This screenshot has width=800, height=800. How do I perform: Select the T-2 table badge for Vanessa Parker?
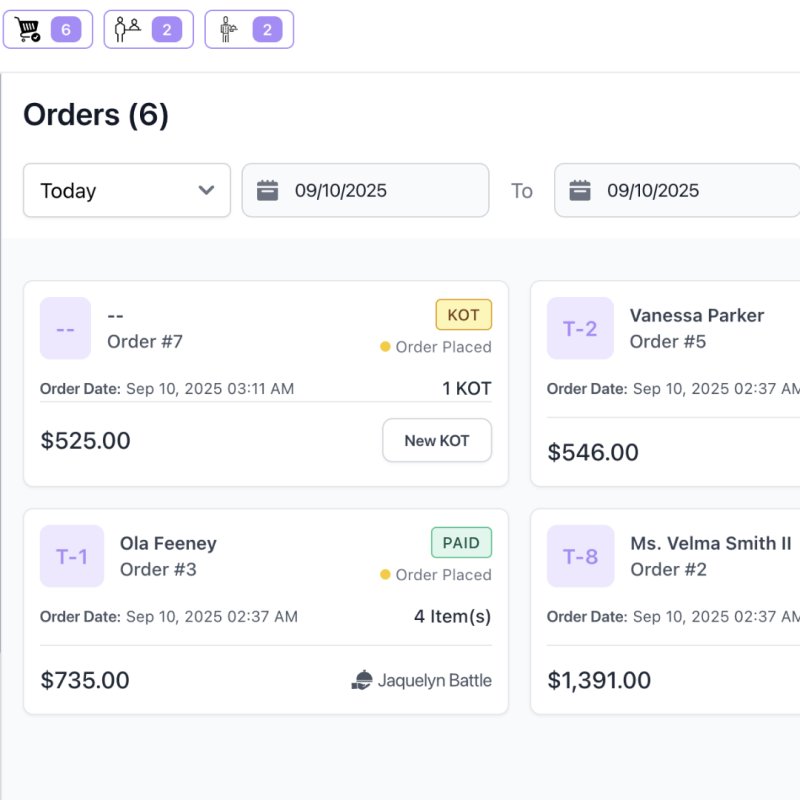pyautogui.click(x=580, y=328)
